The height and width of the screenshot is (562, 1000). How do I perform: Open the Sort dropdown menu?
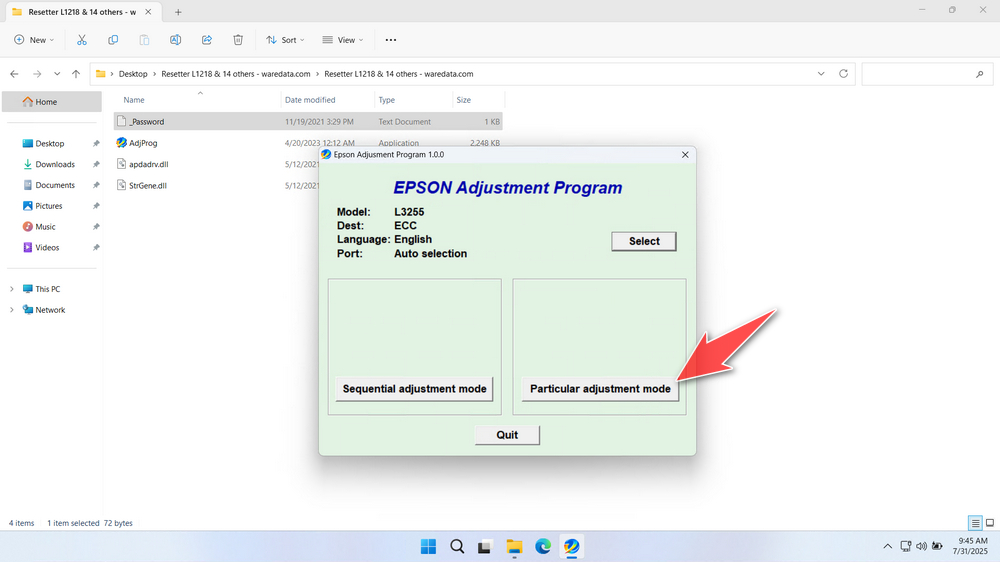[x=285, y=40]
